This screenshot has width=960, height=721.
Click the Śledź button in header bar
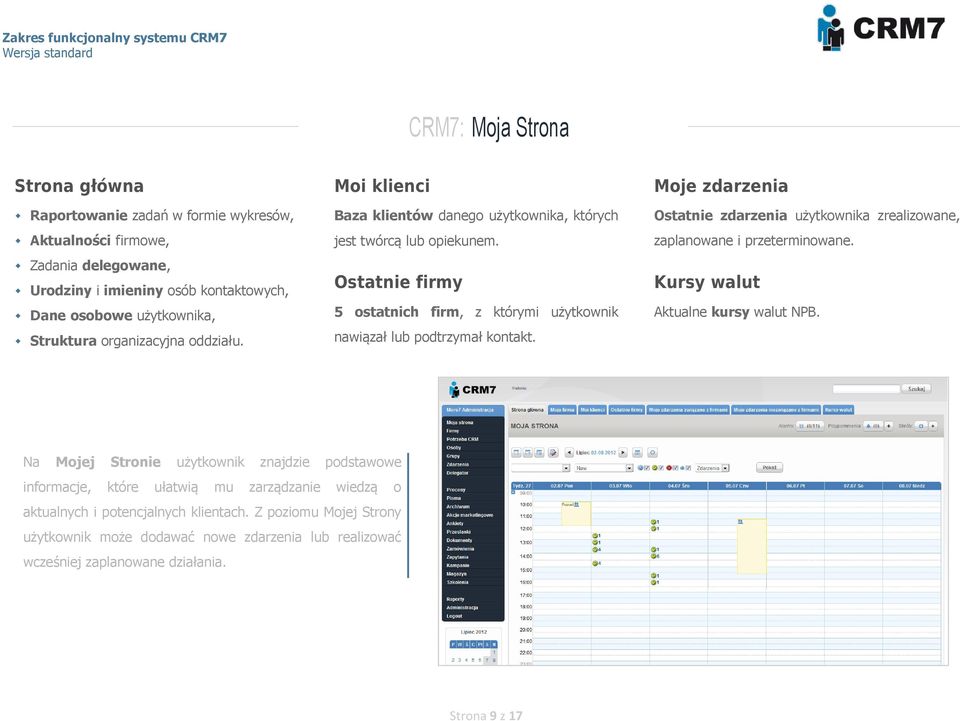pos(921,426)
